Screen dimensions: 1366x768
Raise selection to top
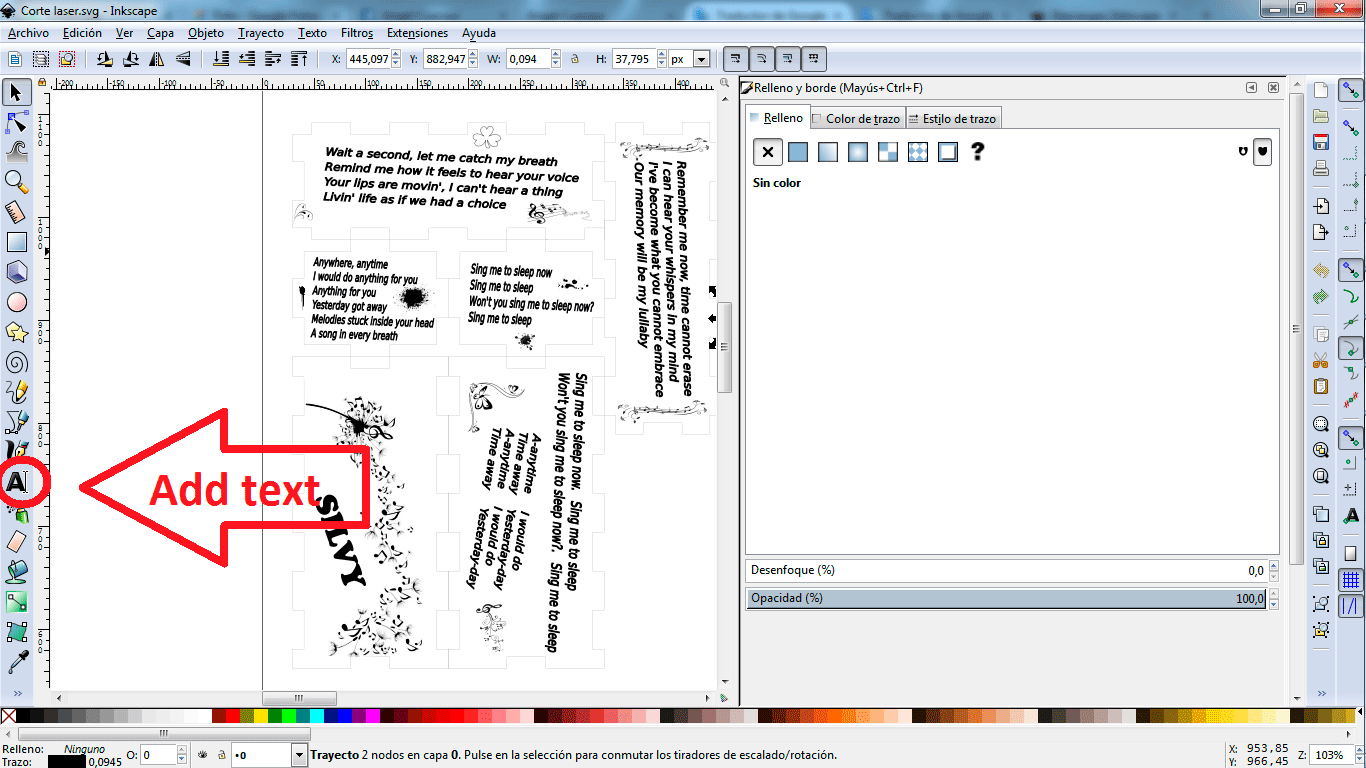(298, 59)
